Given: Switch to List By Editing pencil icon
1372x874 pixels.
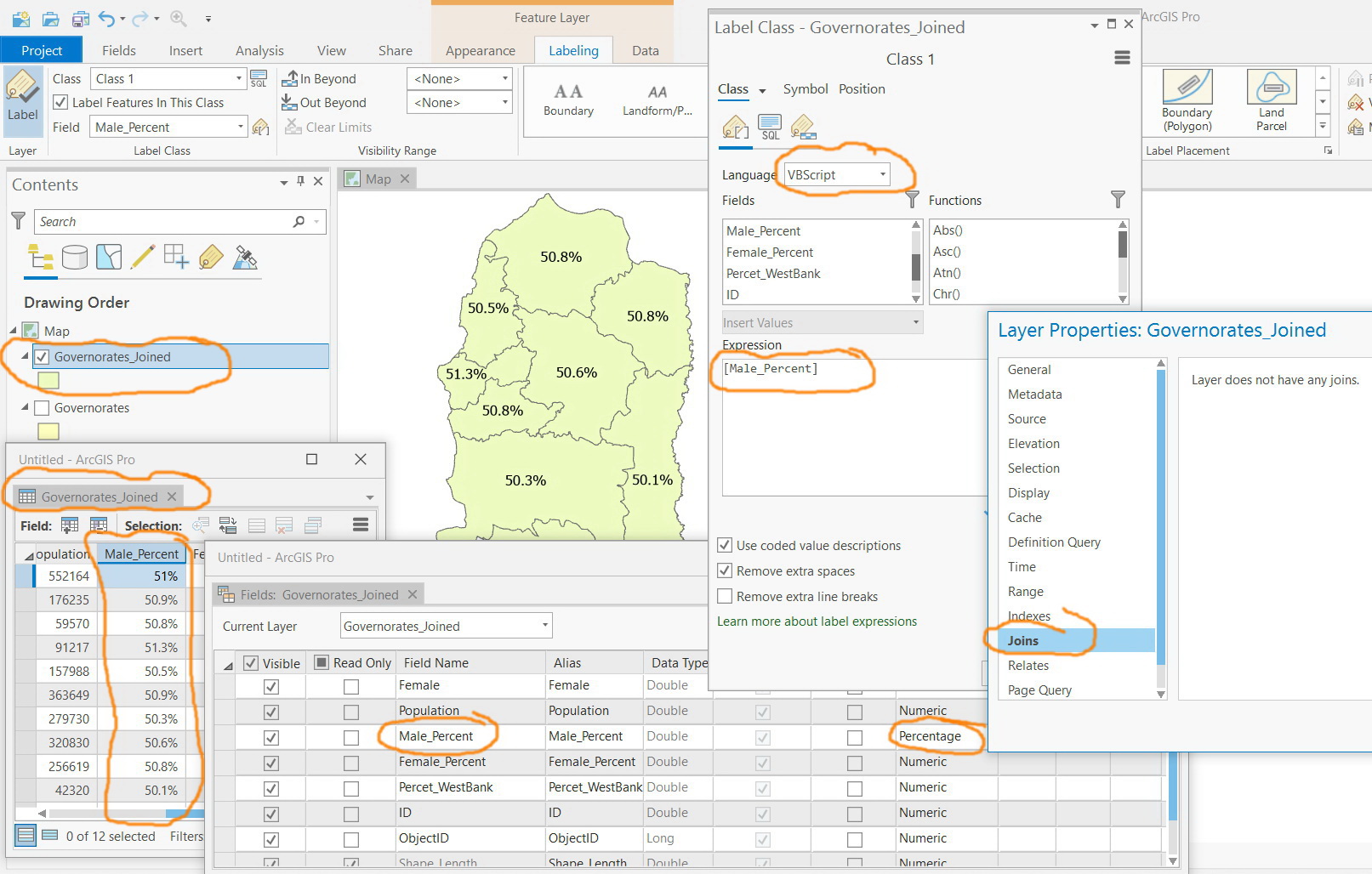Looking at the screenshot, I should 143,257.
